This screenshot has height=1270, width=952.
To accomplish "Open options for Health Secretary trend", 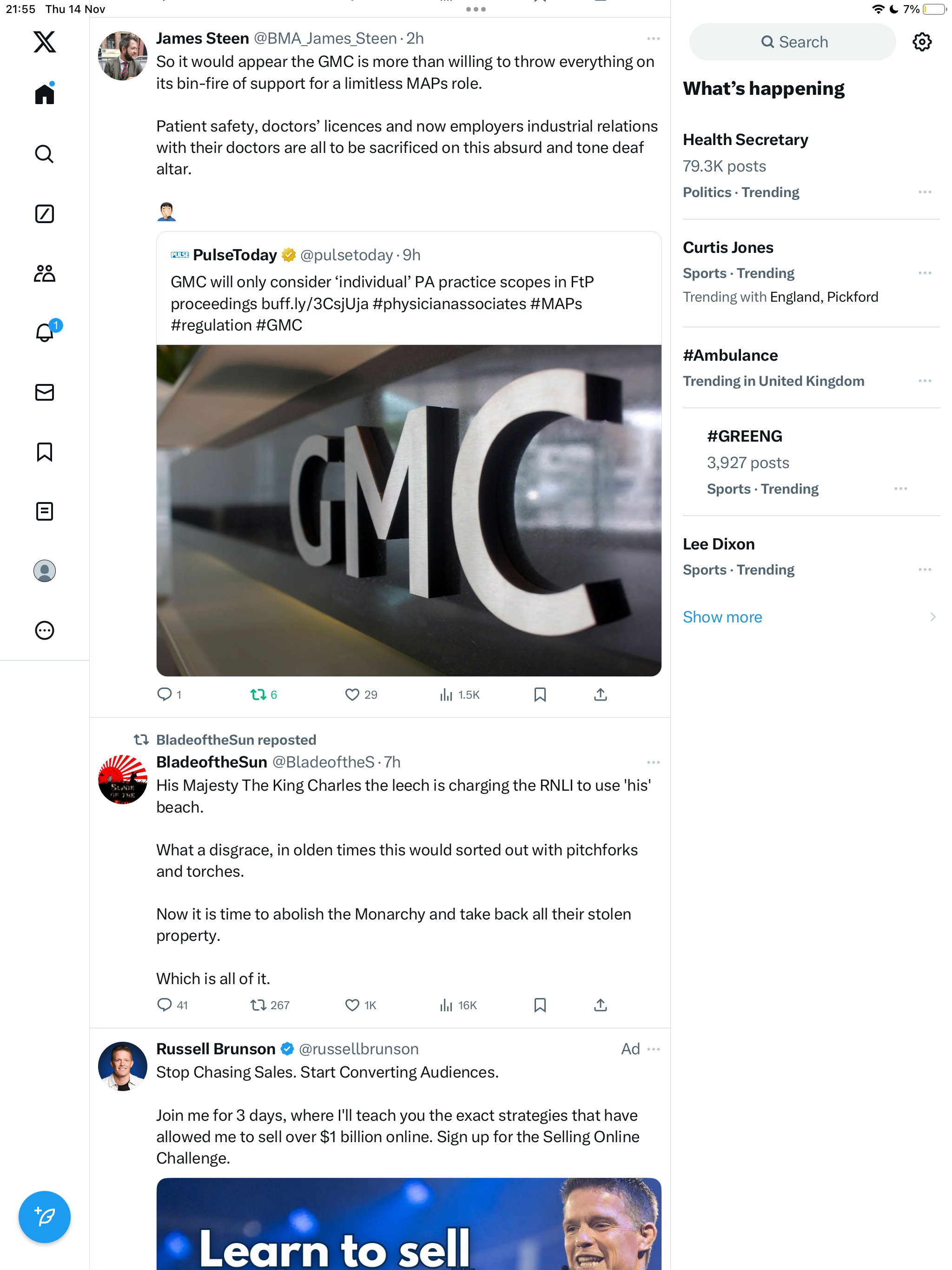I will (x=925, y=192).
